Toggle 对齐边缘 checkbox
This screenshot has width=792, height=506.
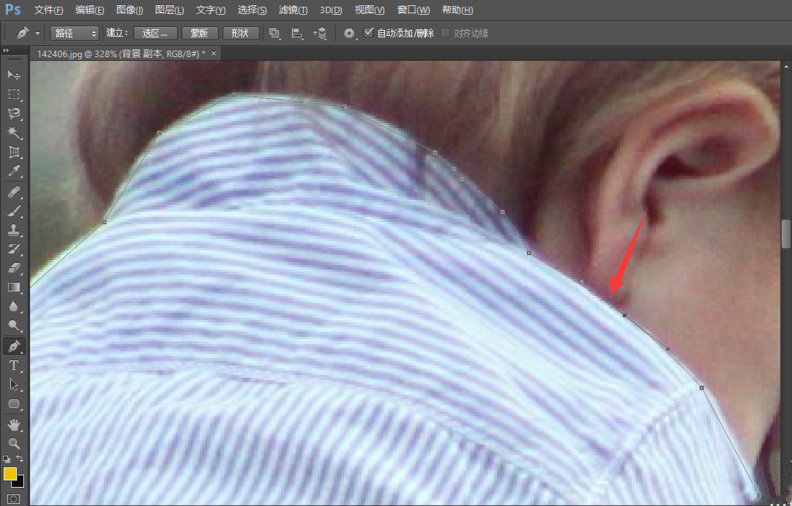tap(445, 33)
